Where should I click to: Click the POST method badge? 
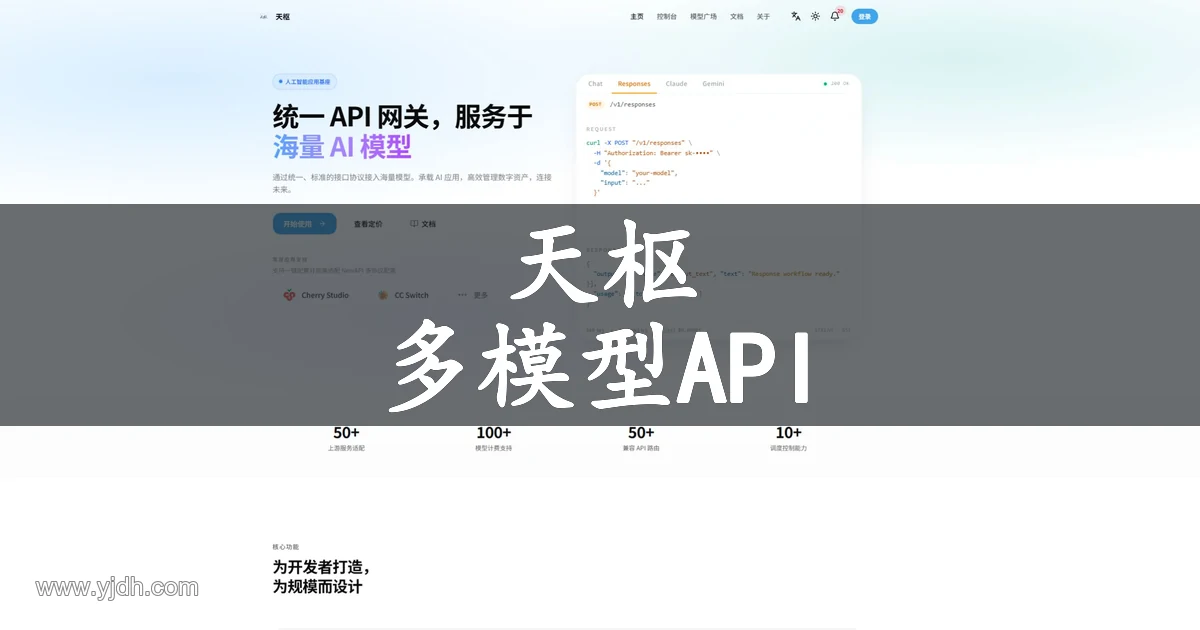click(595, 104)
